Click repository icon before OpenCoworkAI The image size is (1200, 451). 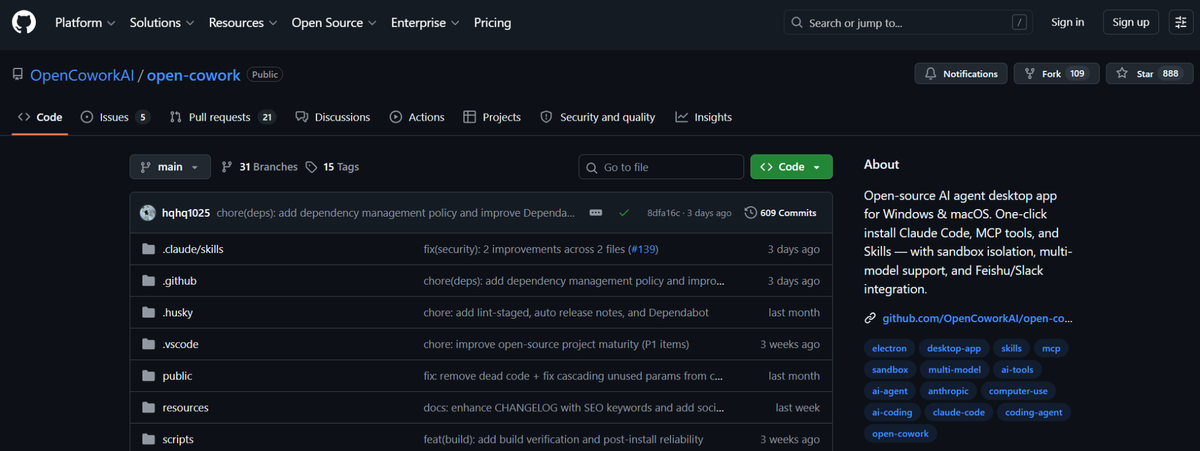pyautogui.click(x=18, y=74)
